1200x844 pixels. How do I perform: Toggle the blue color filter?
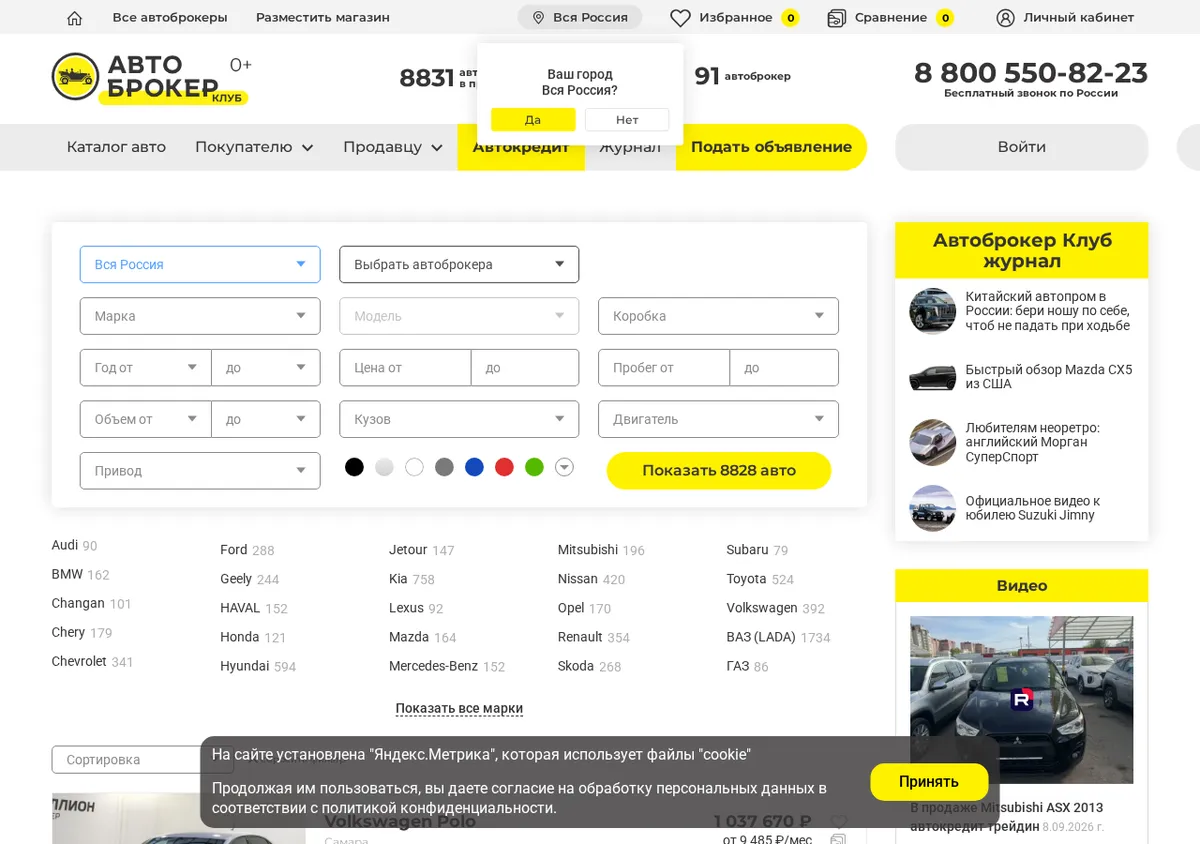click(474, 467)
